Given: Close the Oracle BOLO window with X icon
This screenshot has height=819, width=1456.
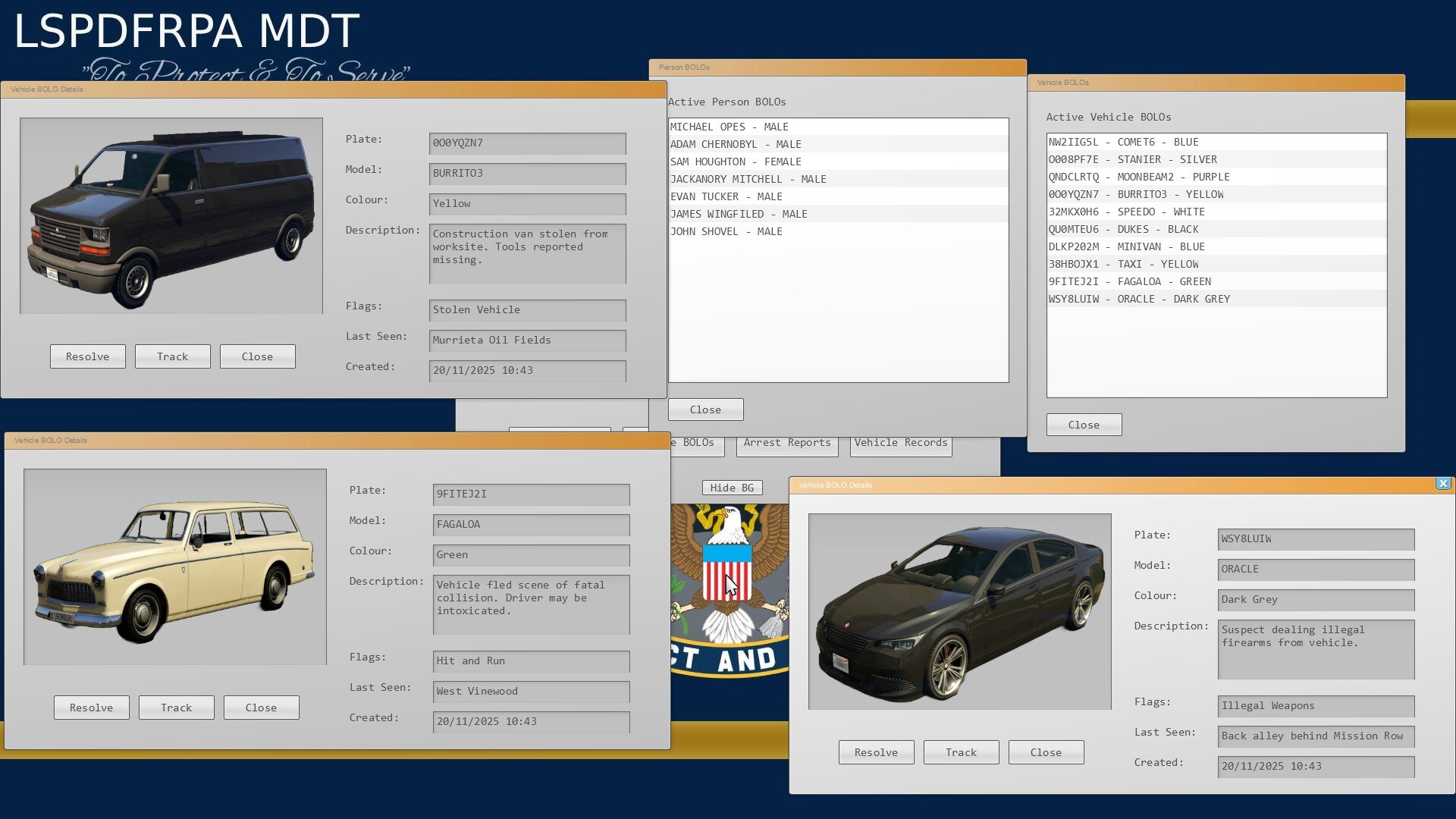Looking at the screenshot, I should point(1443,484).
